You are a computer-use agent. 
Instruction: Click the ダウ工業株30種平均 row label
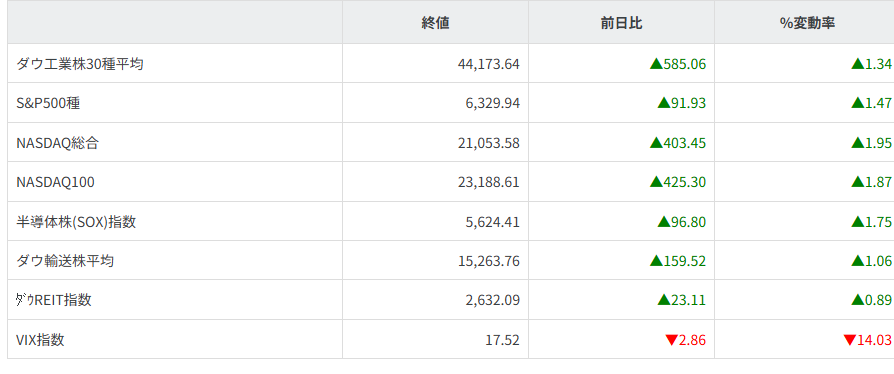(80, 64)
